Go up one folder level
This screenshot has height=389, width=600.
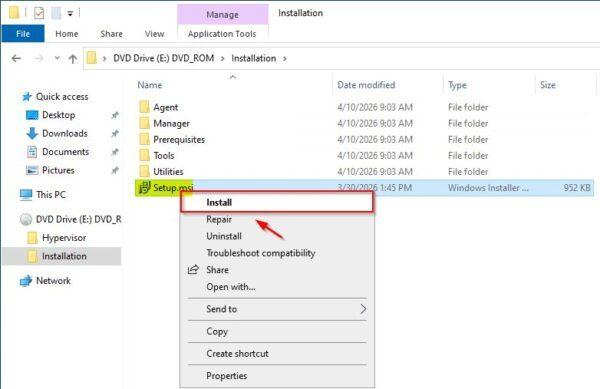73,59
